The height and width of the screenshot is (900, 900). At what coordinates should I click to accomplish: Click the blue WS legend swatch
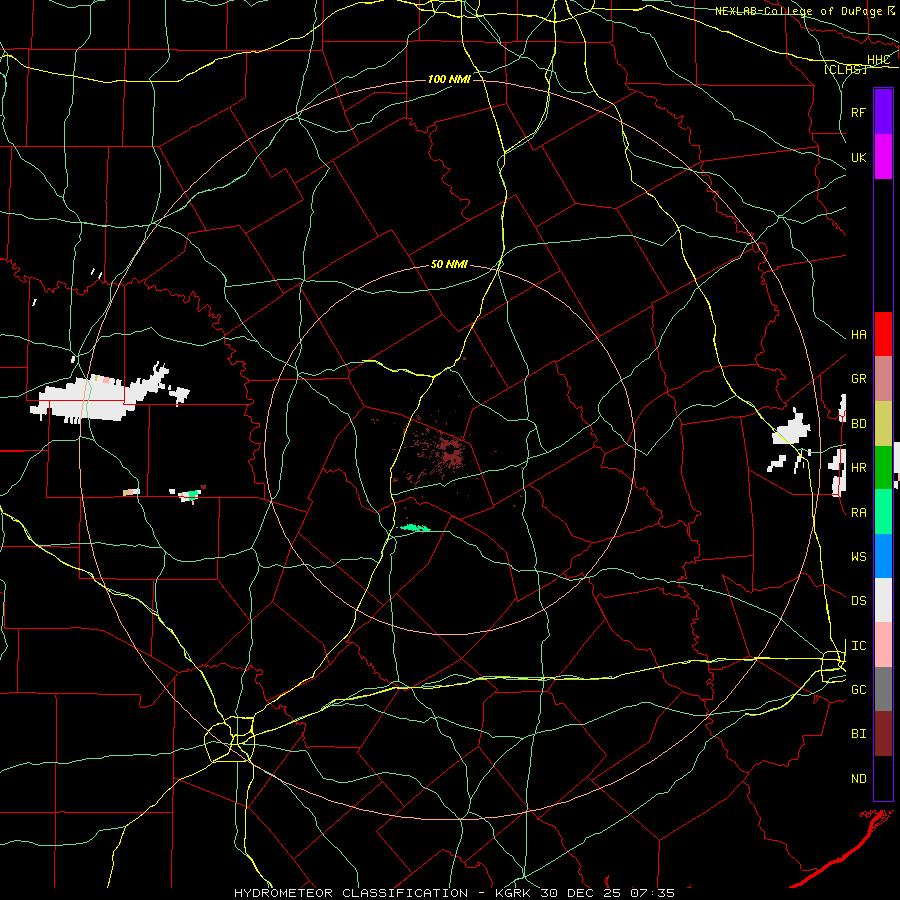883,556
